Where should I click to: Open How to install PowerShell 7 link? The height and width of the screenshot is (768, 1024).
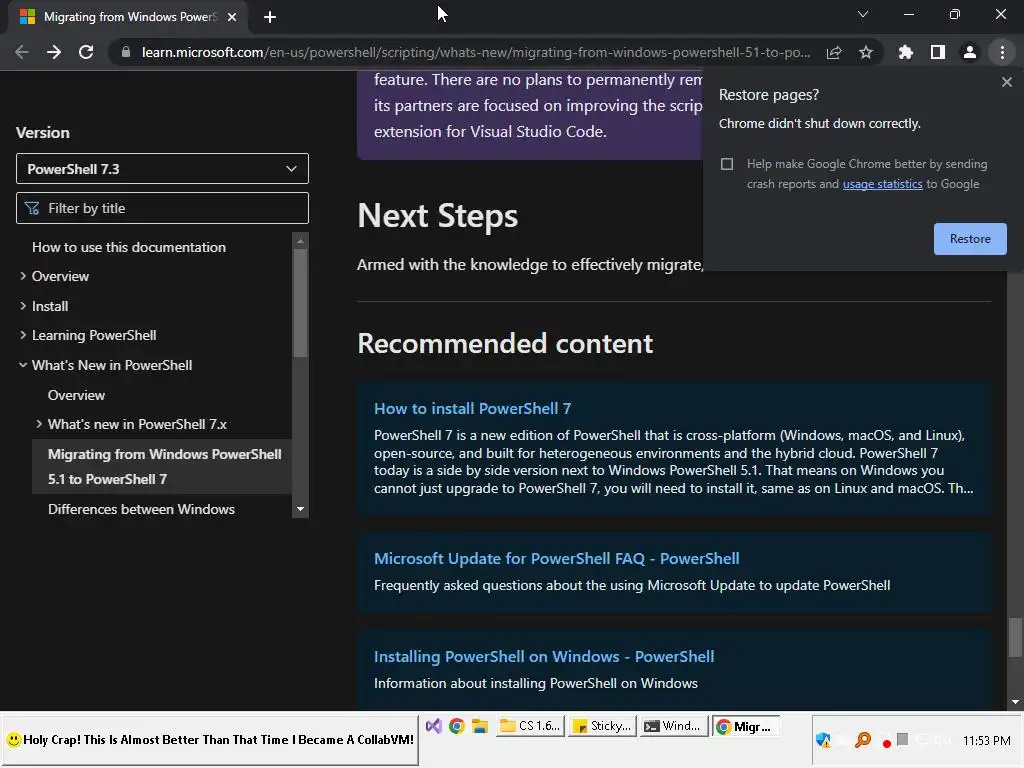[x=472, y=409]
